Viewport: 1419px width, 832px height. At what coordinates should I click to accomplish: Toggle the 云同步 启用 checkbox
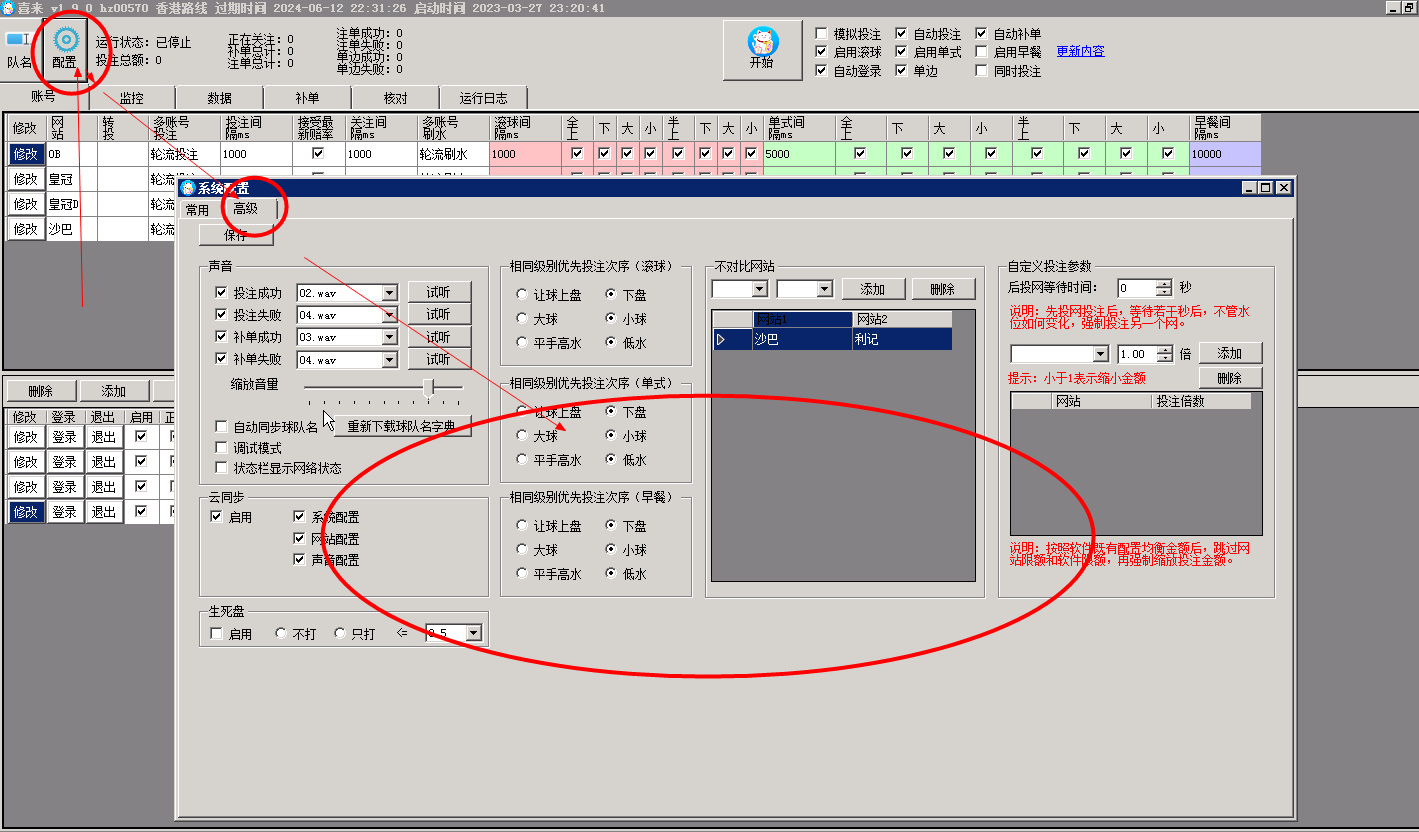[216, 517]
